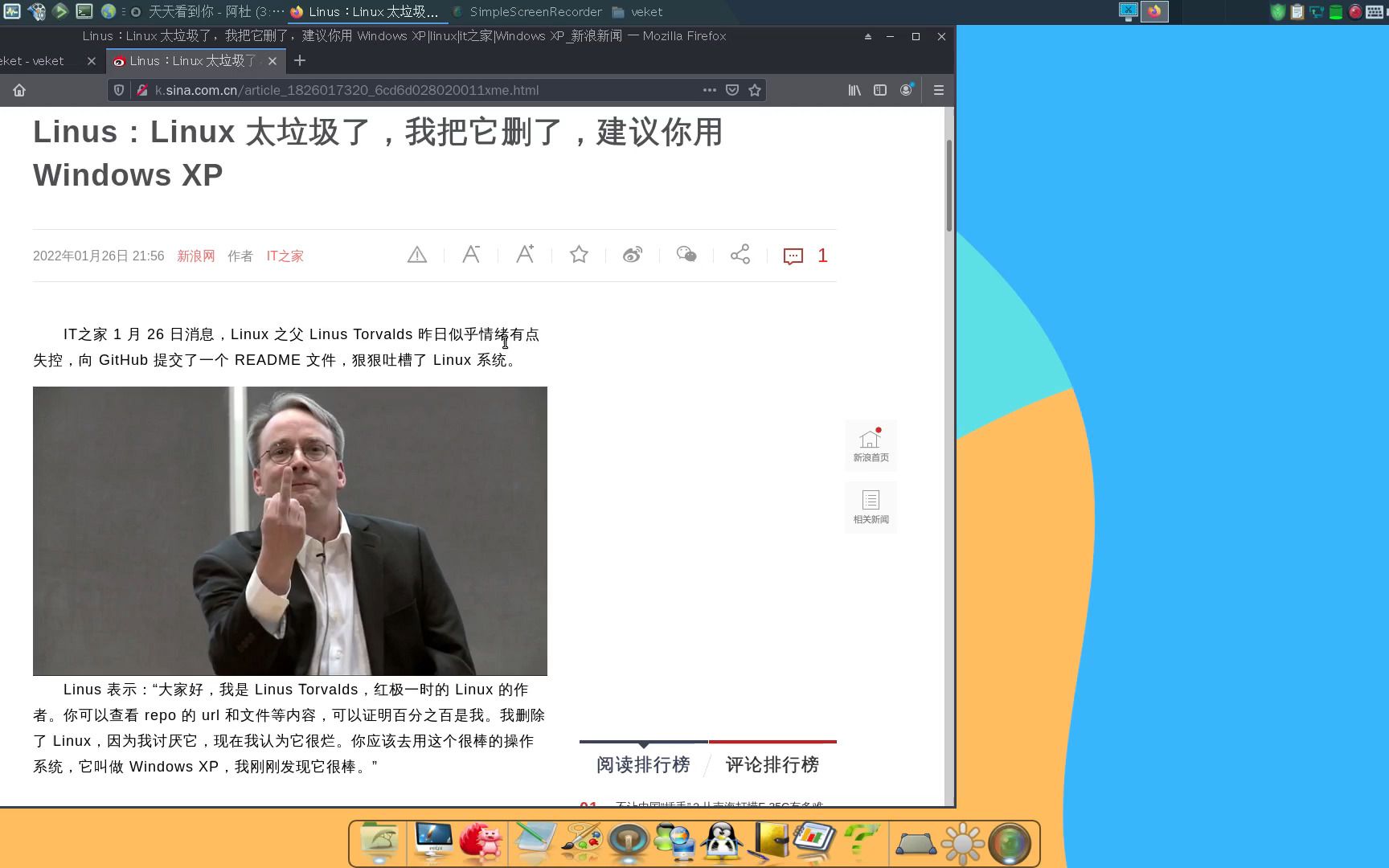Open the page actions three-dots menu

pyautogui.click(x=709, y=90)
